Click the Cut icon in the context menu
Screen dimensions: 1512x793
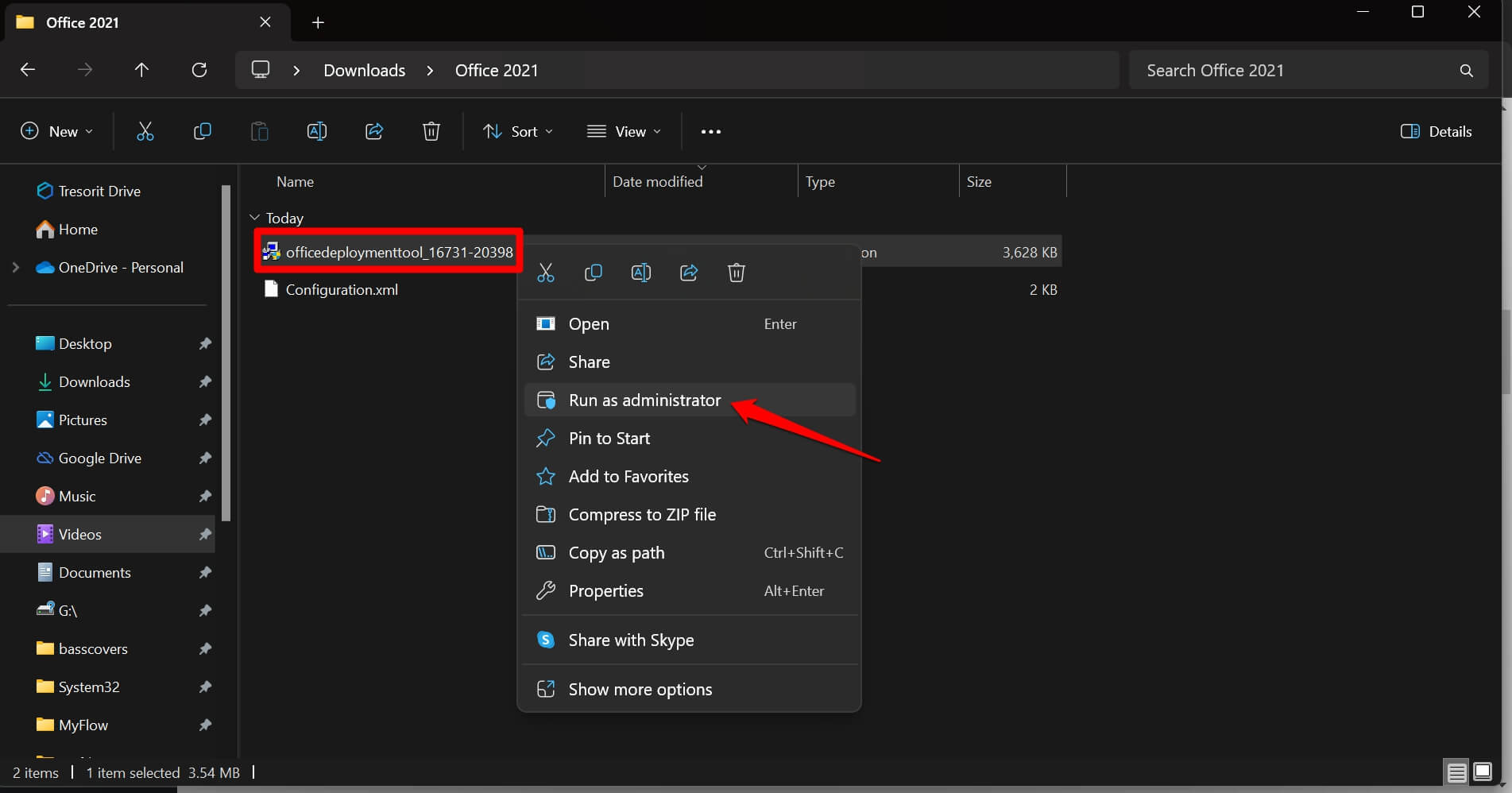(x=546, y=273)
